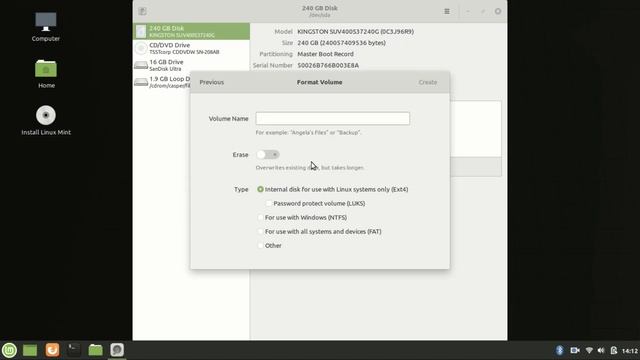
Task: Click the Create button in Format Volume
Action: pyautogui.click(x=428, y=82)
